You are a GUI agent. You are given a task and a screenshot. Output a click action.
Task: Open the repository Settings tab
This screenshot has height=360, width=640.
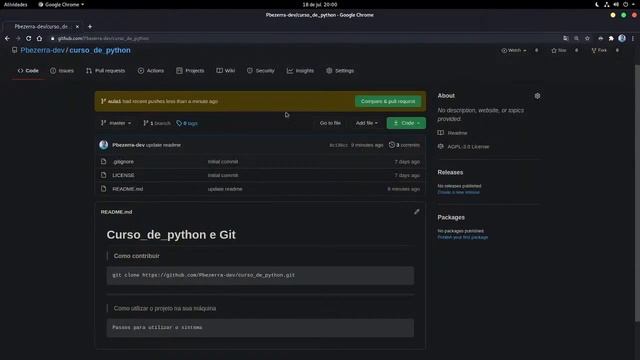tap(340, 71)
